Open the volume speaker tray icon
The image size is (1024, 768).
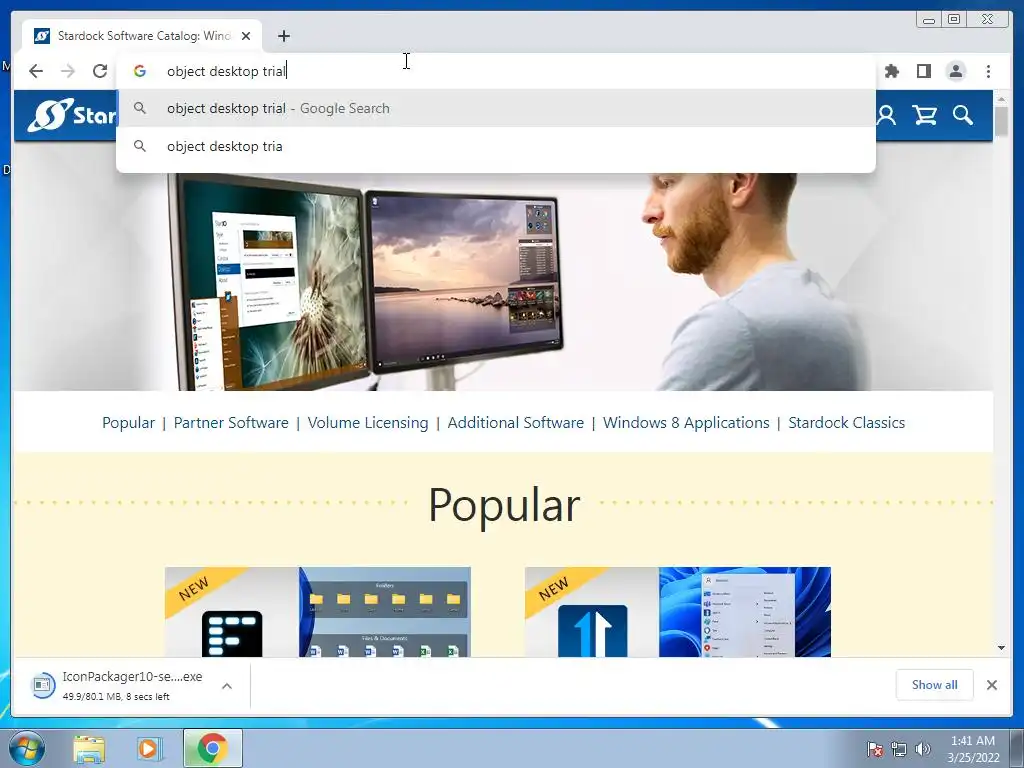click(923, 749)
